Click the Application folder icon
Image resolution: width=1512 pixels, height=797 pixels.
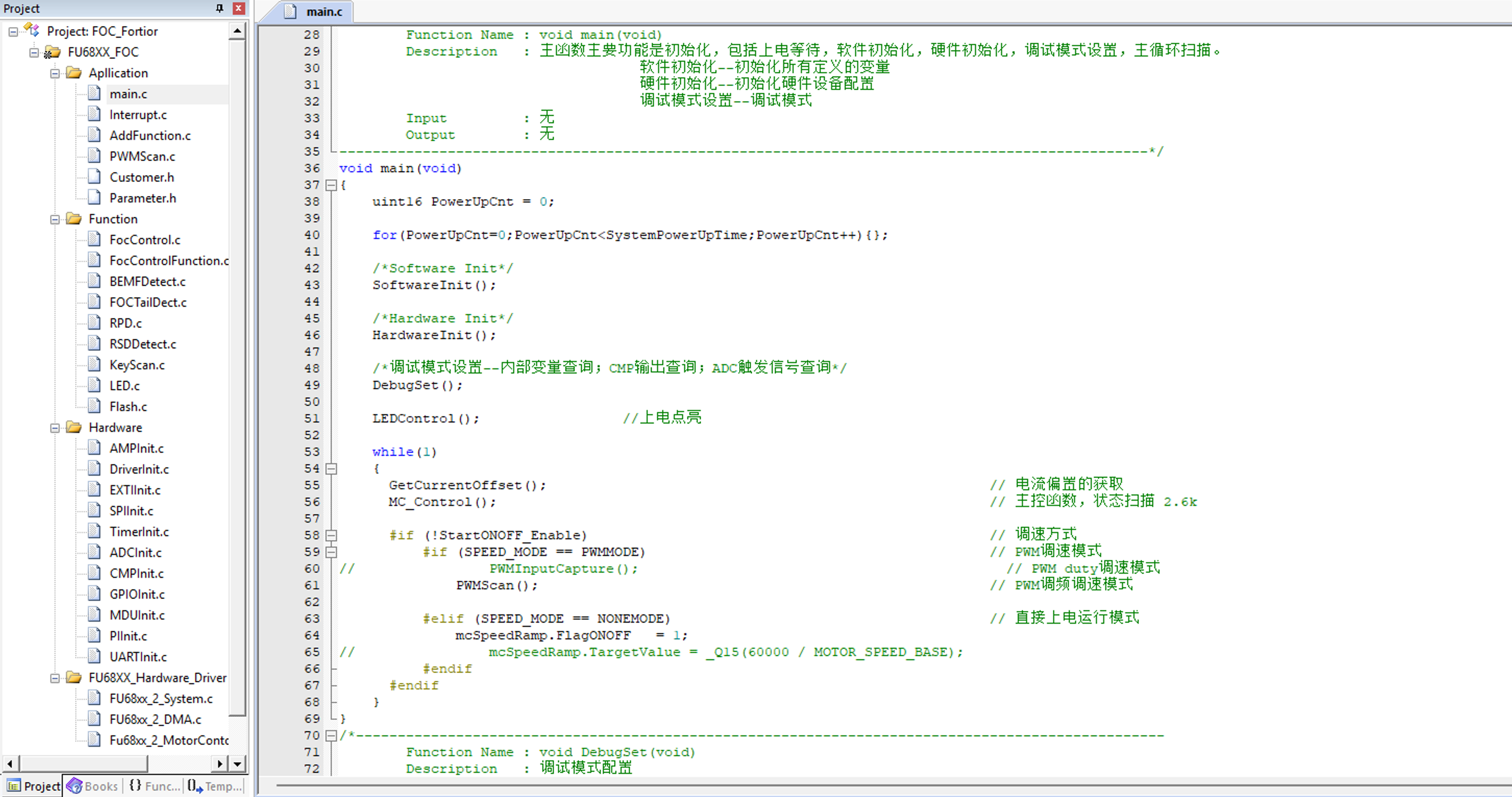click(x=74, y=73)
